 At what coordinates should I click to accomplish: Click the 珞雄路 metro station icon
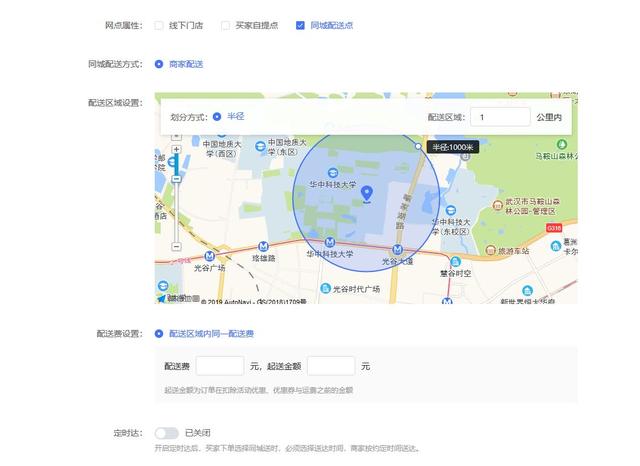264,246
